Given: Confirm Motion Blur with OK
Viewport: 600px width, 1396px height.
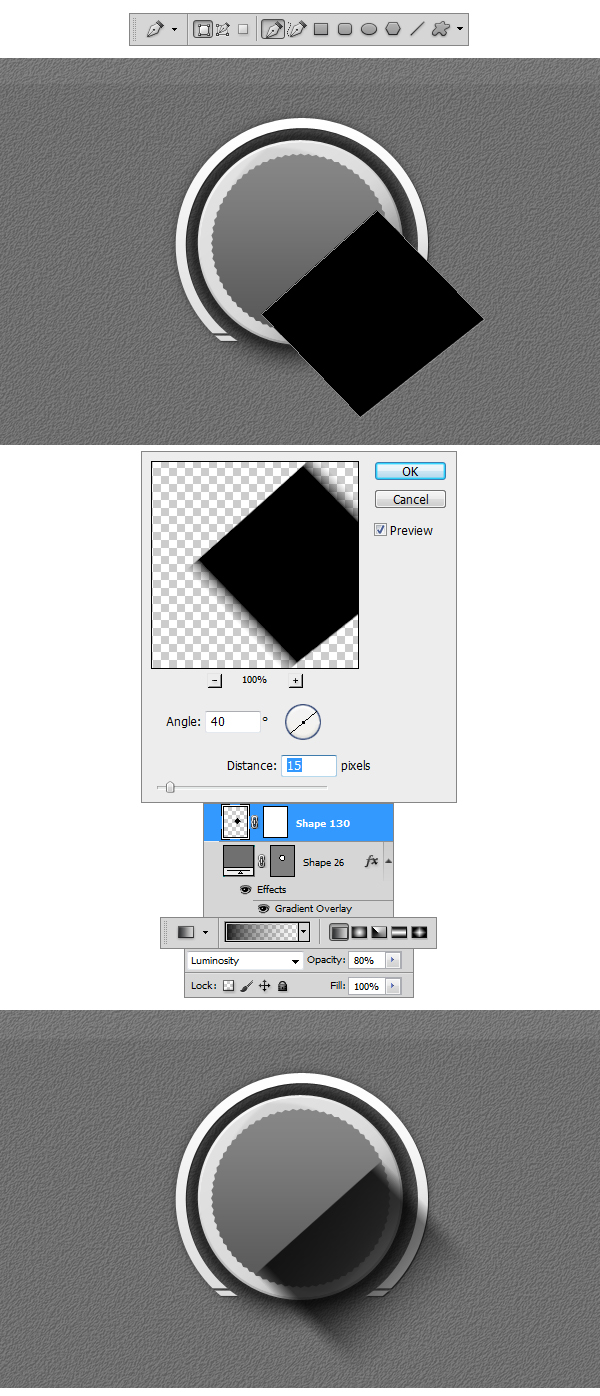Looking at the screenshot, I should coord(410,471).
